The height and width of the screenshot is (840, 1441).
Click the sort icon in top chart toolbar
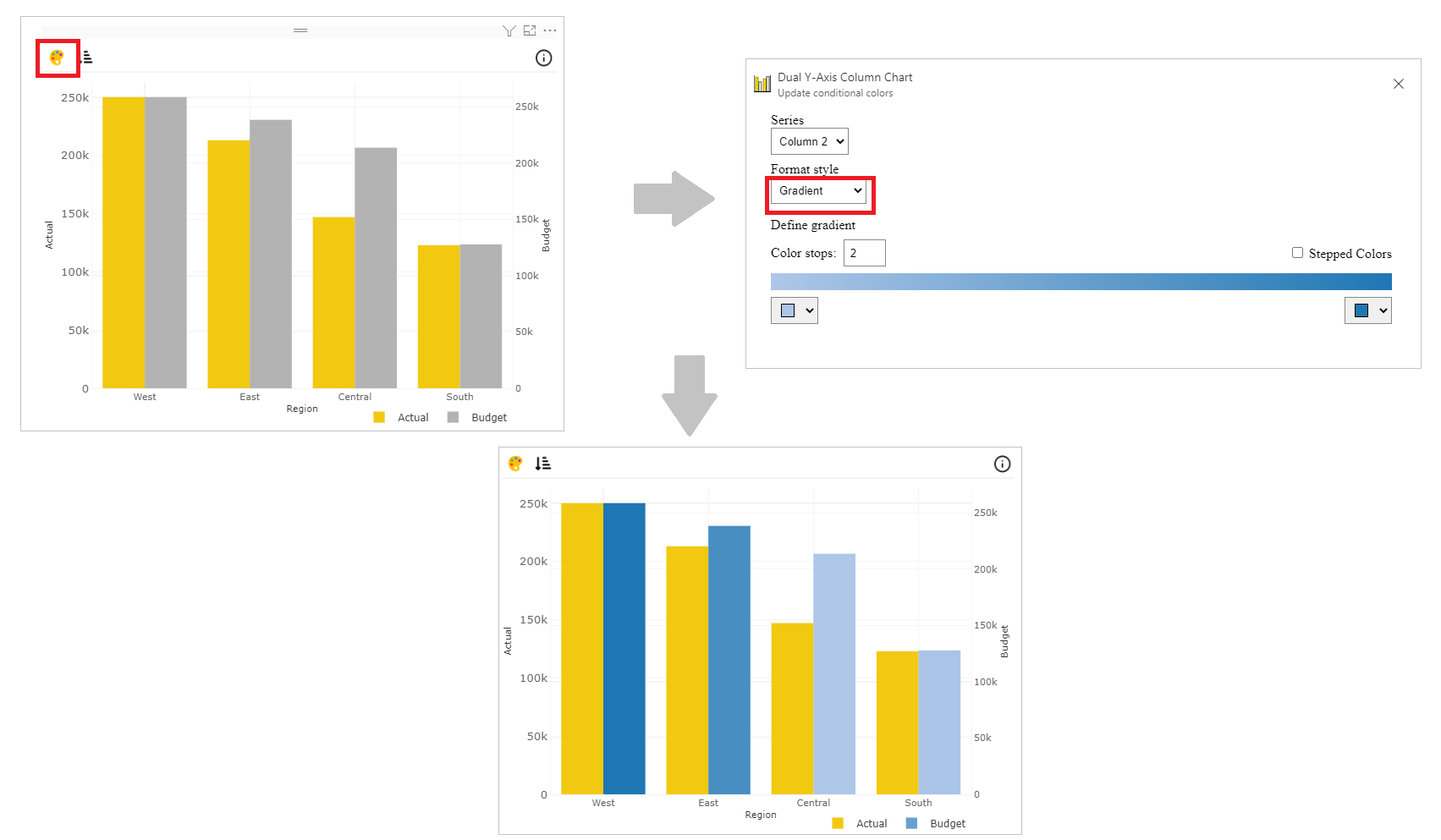click(x=86, y=58)
